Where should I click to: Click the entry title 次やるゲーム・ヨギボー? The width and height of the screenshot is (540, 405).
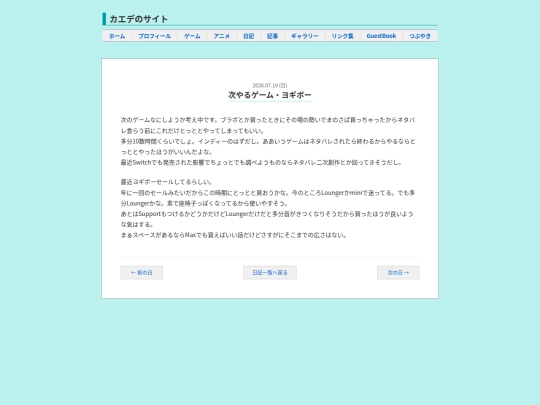click(x=270, y=95)
